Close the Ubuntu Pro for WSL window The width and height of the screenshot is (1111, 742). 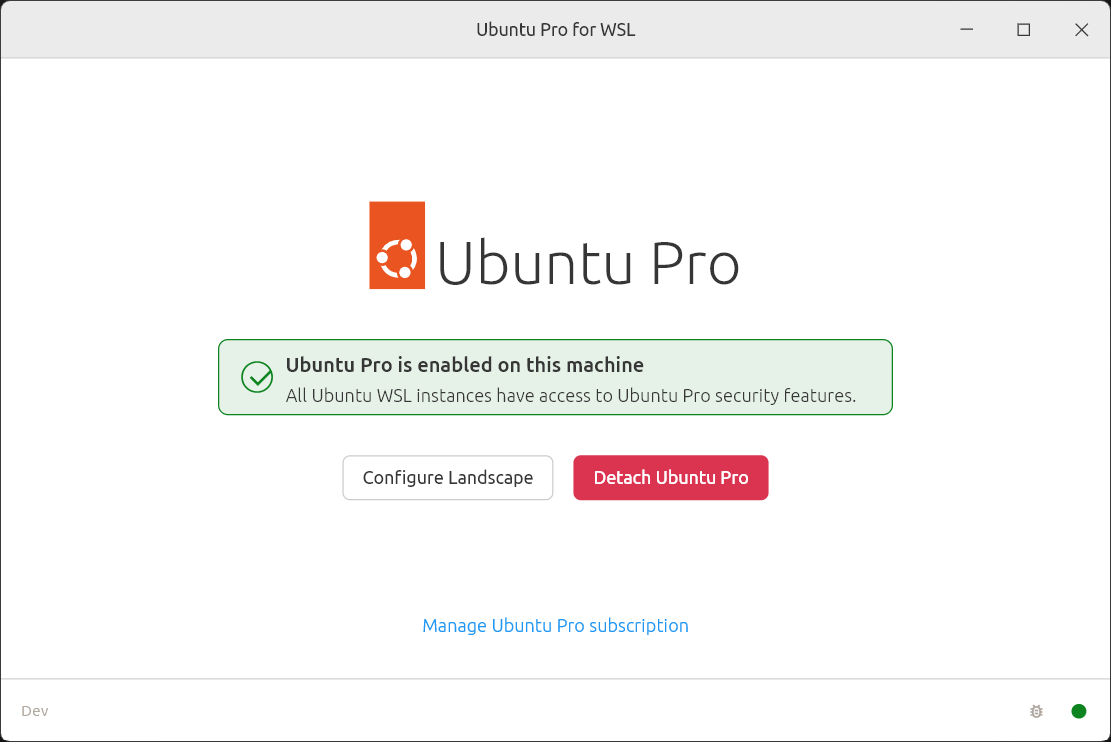point(1081,30)
